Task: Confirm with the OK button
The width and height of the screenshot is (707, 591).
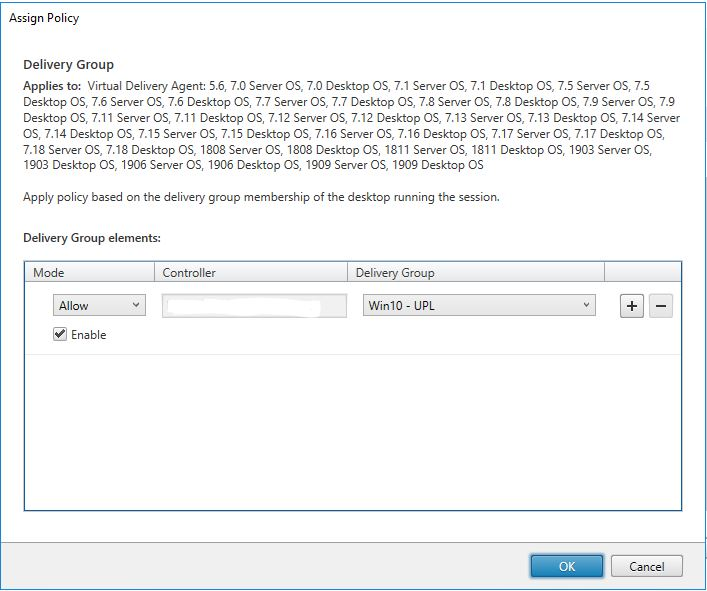Action: (567, 566)
